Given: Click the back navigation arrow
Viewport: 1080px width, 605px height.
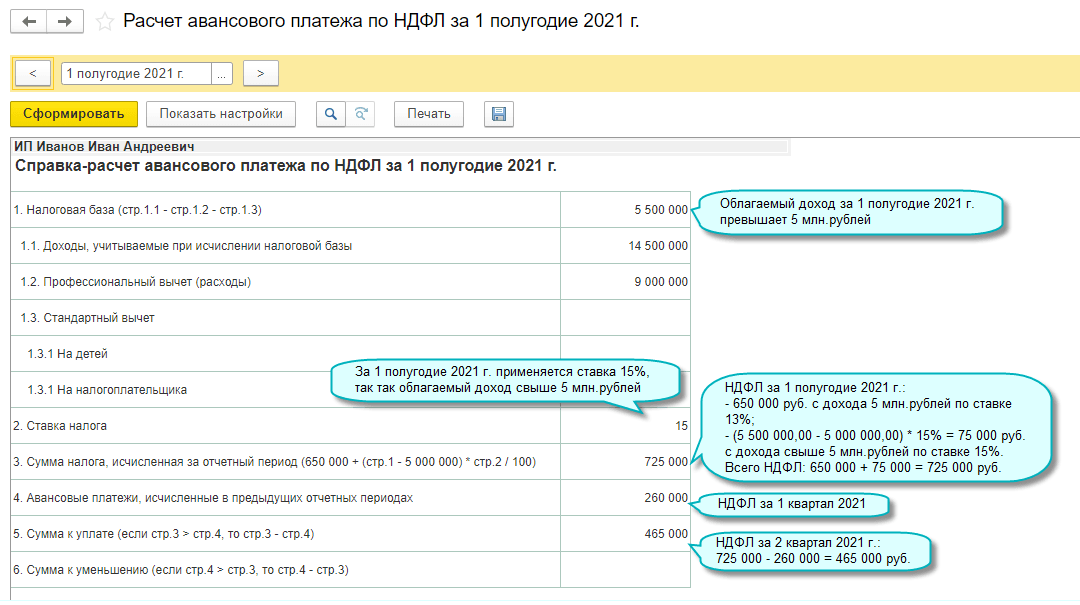Looking at the screenshot, I should 28,22.
